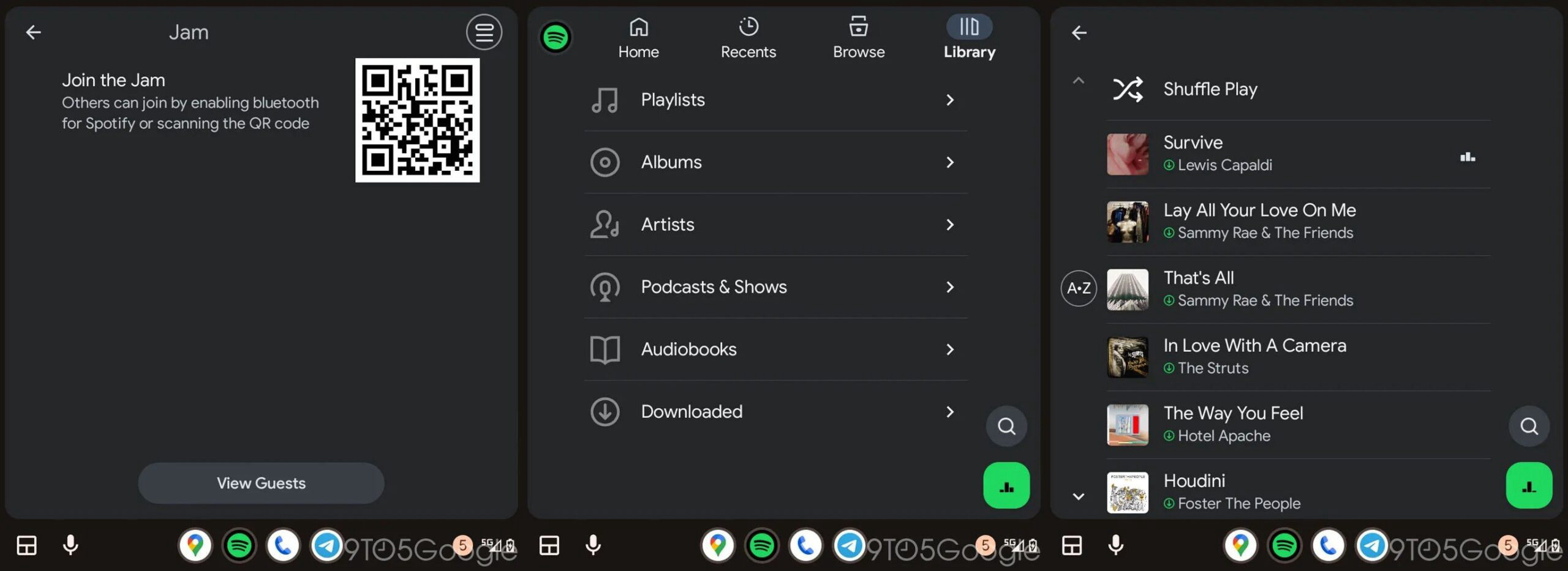
Task: Select the Audiobooks open book icon
Action: point(605,349)
